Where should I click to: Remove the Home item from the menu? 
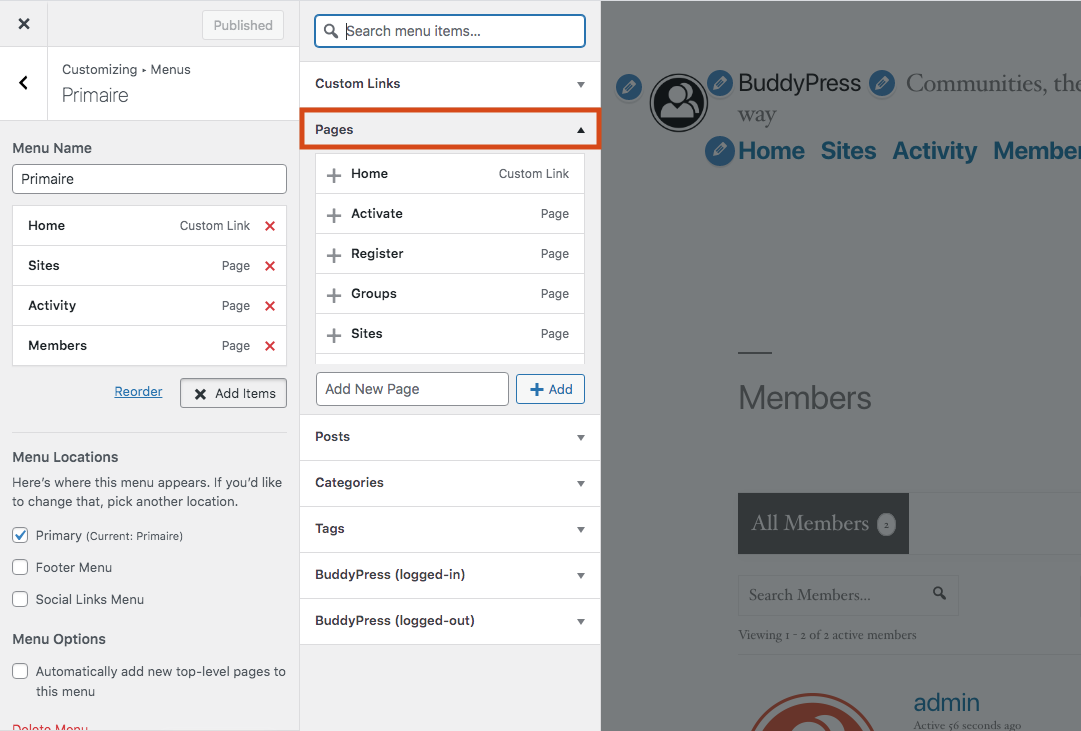pyautogui.click(x=269, y=226)
